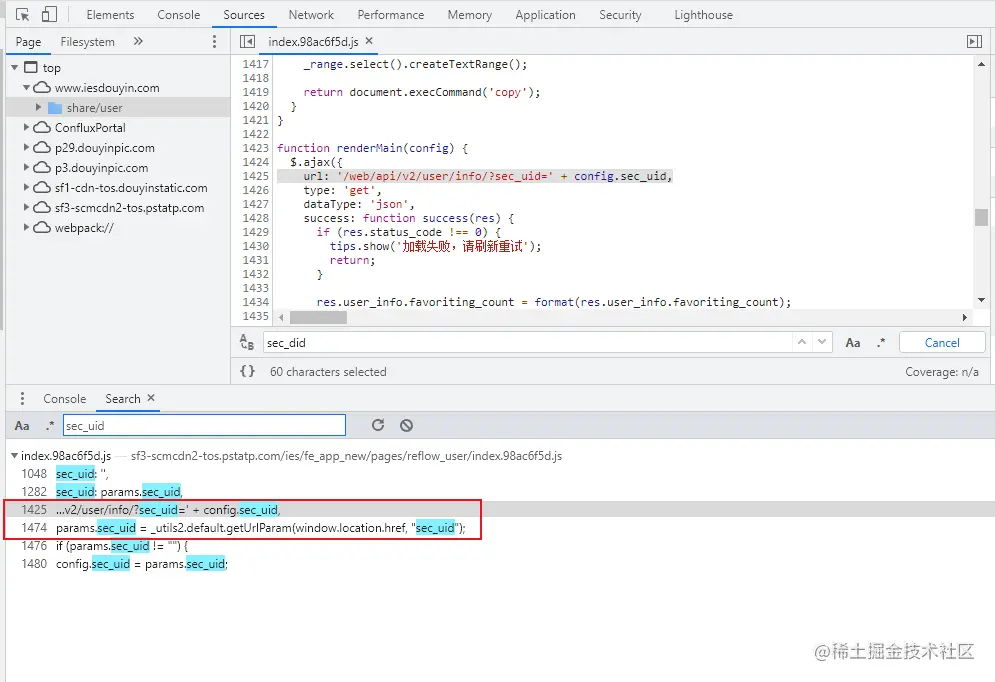Open the Security panel tab
Screen dimensions: 995x682
[620, 15]
